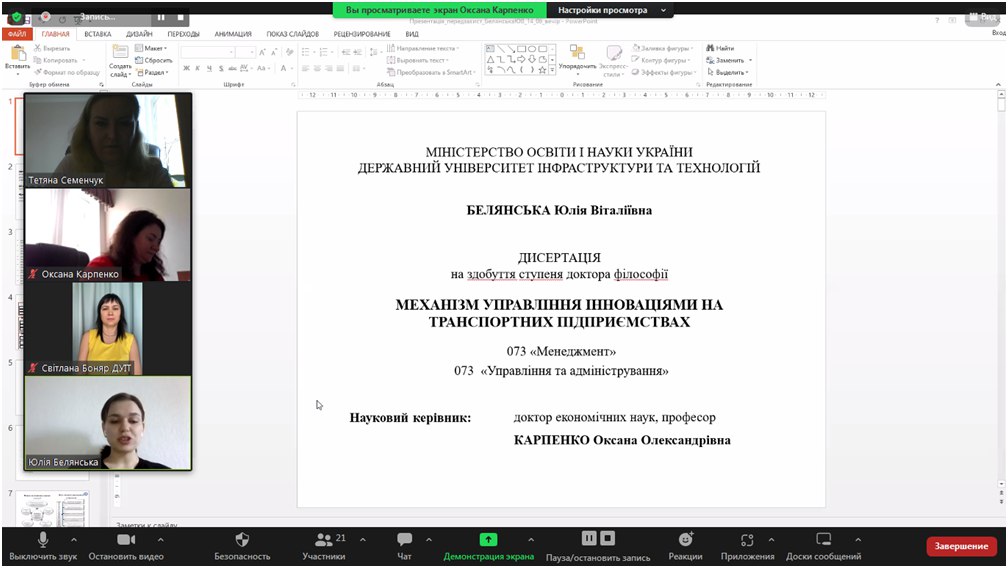Expand screen share options arrow
The height and width of the screenshot is (568, 1008).
(531, 540)
